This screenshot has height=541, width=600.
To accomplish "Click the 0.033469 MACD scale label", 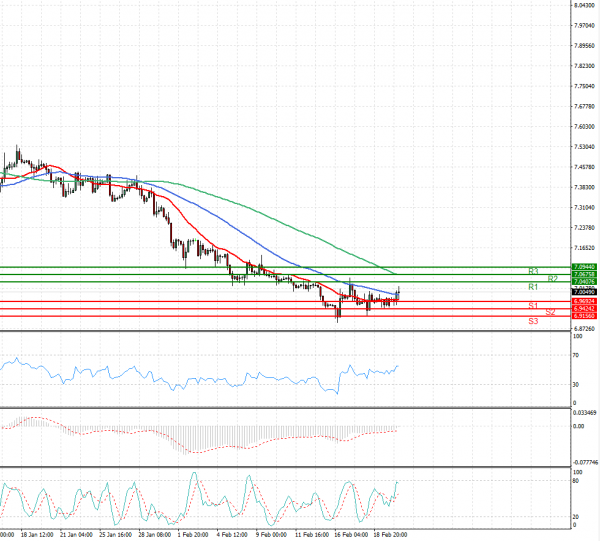I will coord(584,412).
